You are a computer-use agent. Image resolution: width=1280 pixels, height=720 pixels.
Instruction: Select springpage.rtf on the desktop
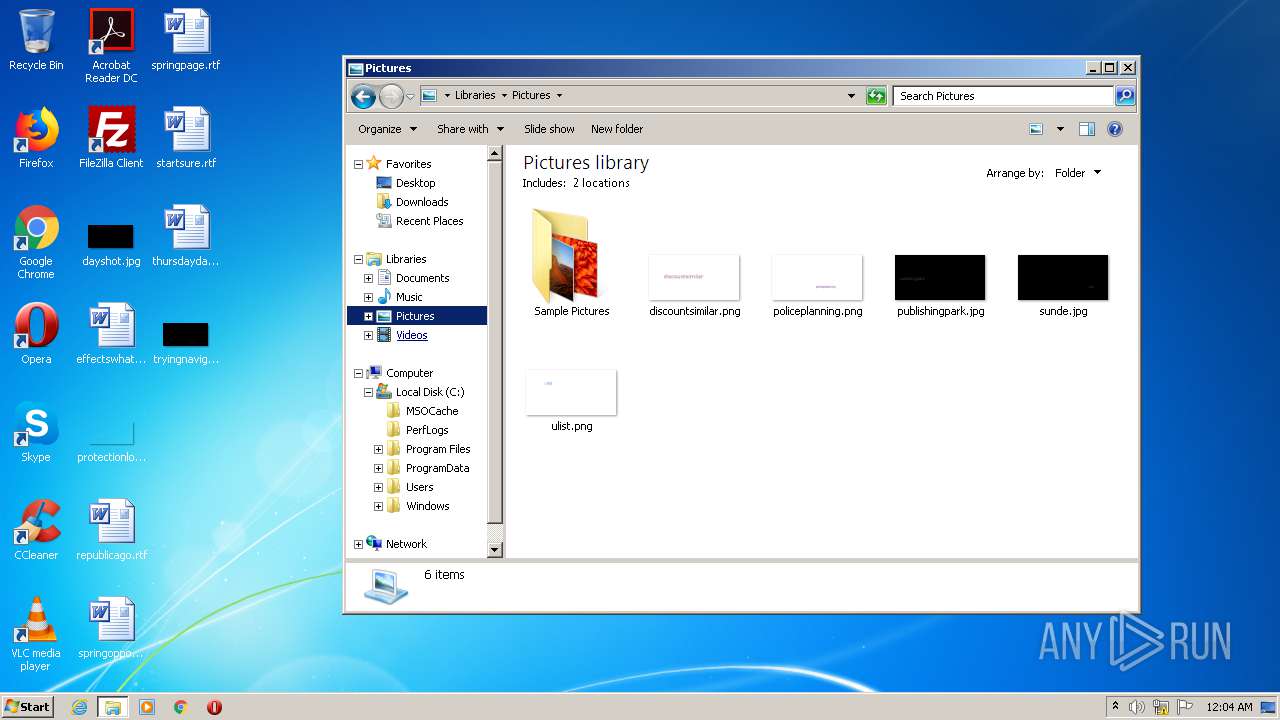(186, 40)
